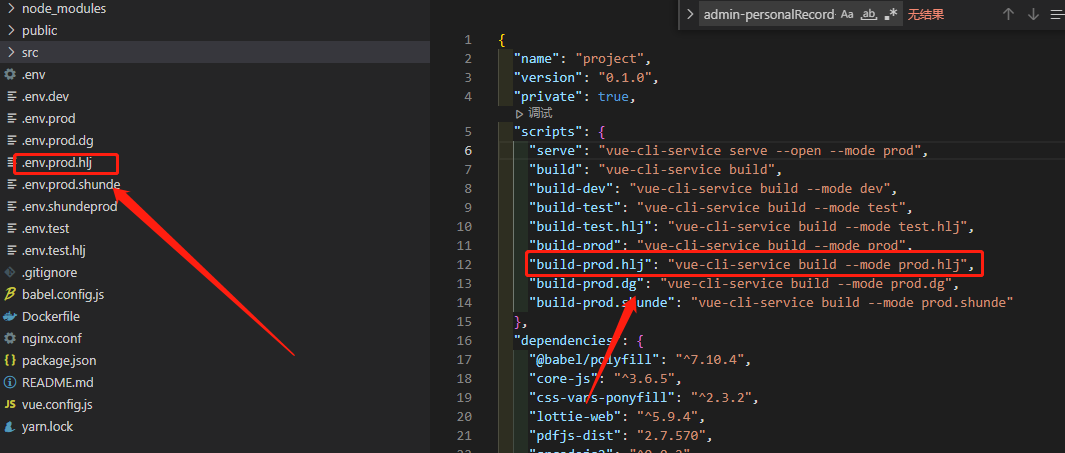Open the .env.prod file

(x=48, y=118)
